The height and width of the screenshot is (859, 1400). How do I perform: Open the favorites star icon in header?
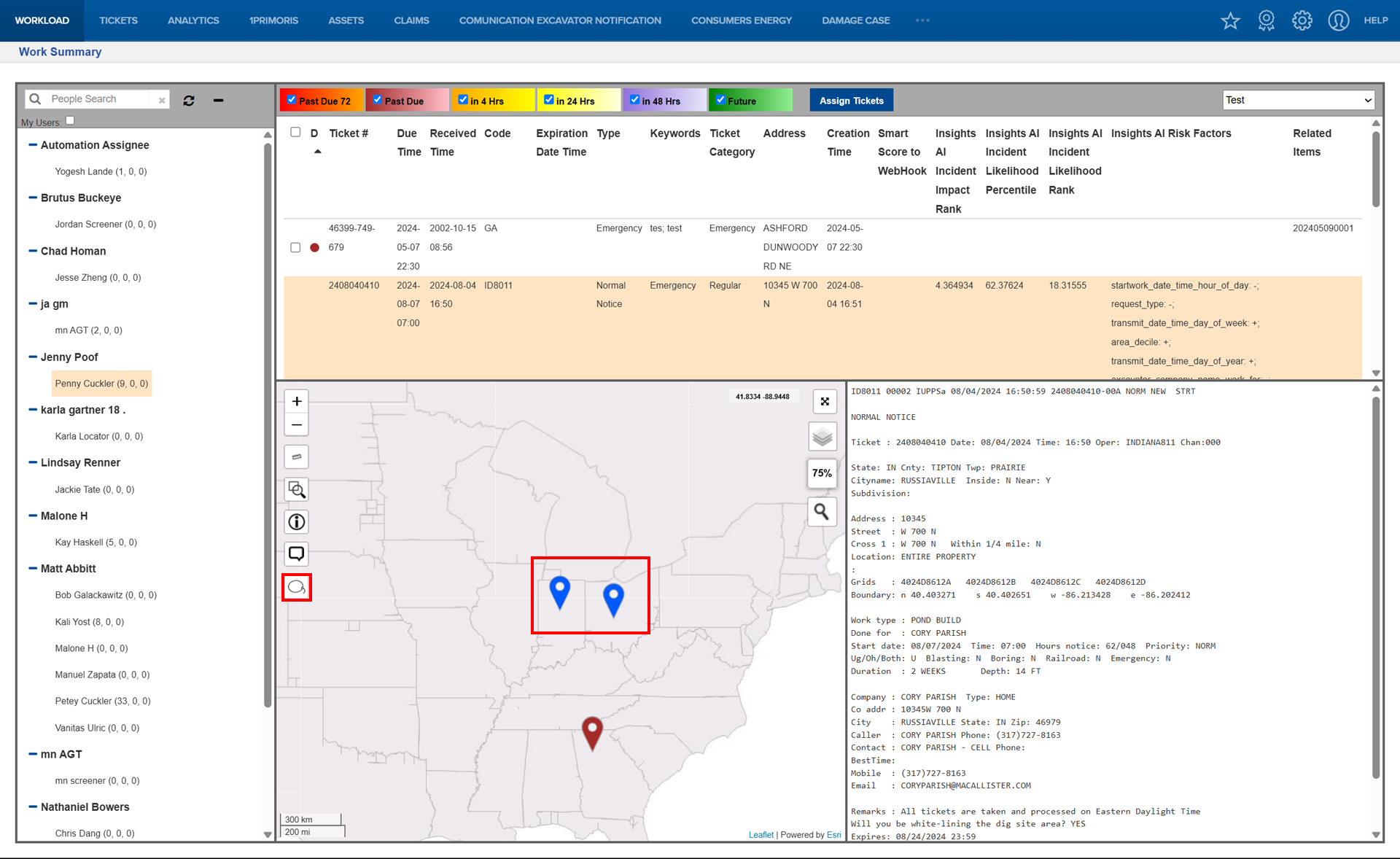(x=1230, y=20)
